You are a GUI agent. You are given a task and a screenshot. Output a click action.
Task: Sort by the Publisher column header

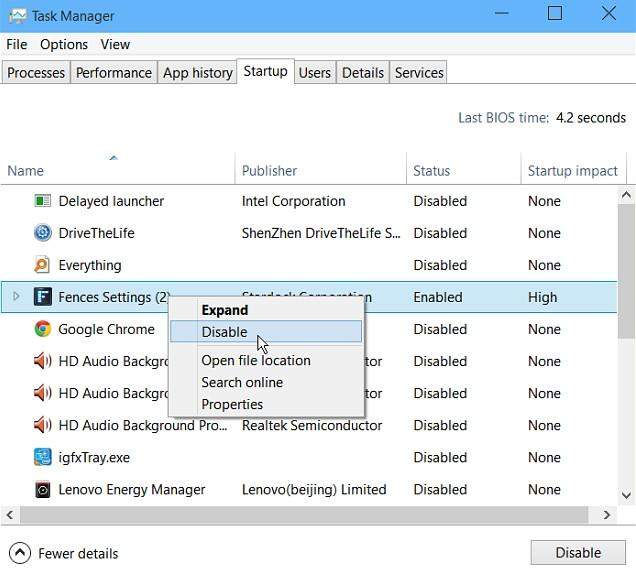(320, 170)
